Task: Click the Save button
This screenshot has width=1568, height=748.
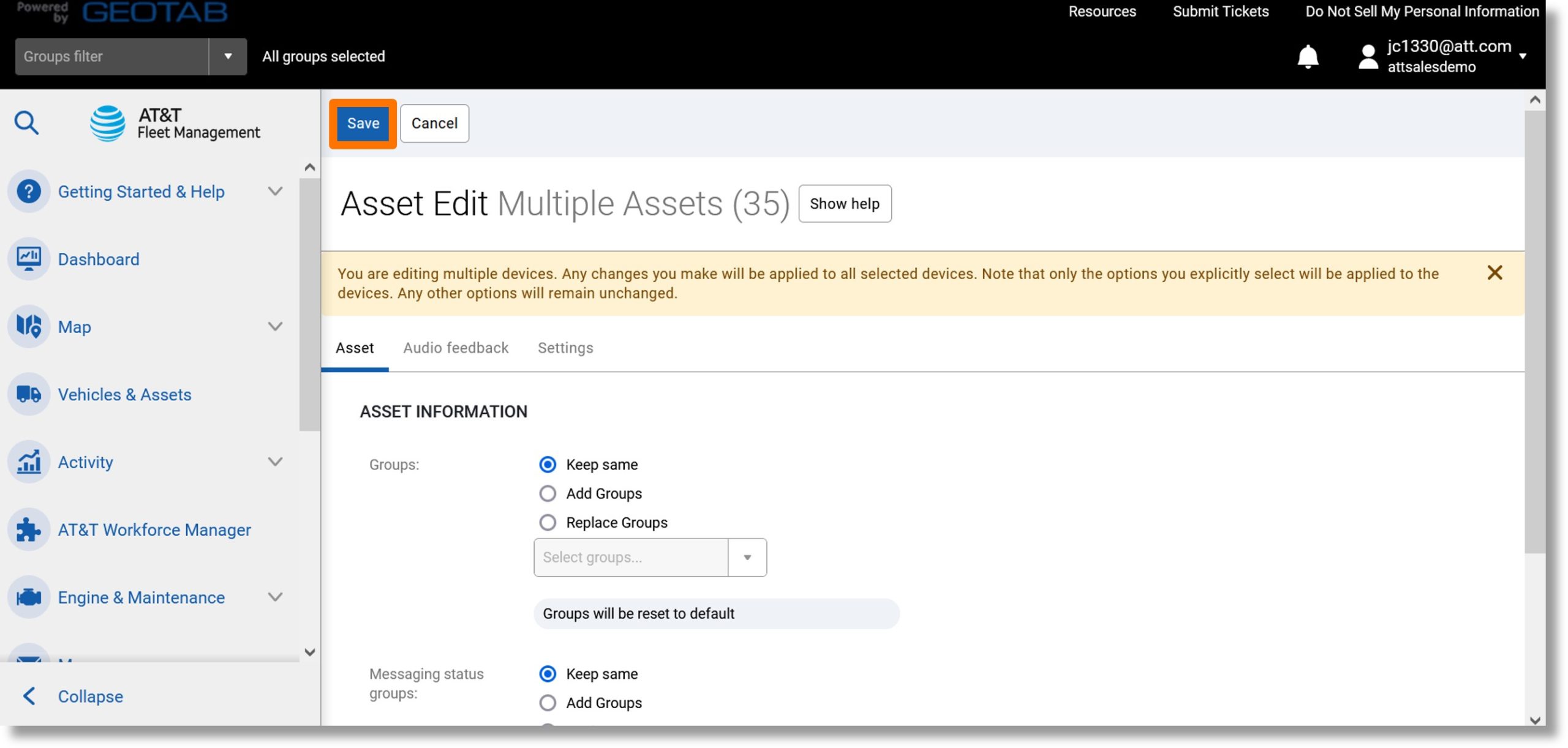Action: 362,122
